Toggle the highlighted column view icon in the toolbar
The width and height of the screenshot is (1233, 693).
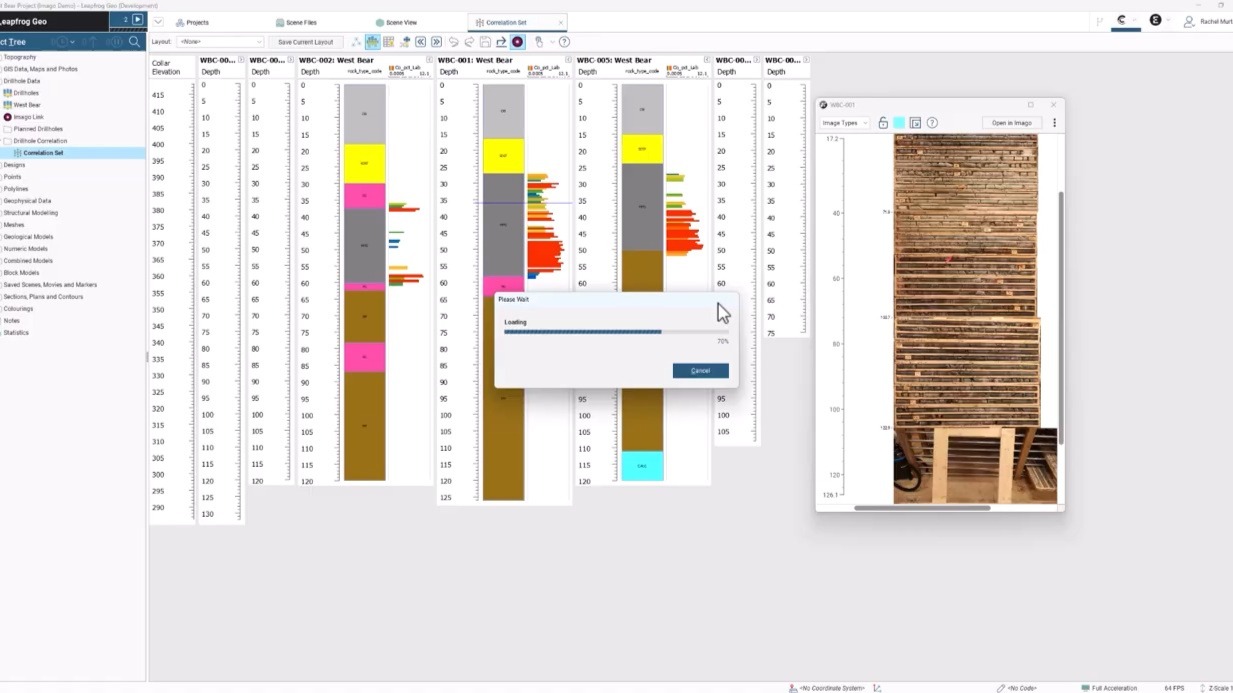coord(372,42)
